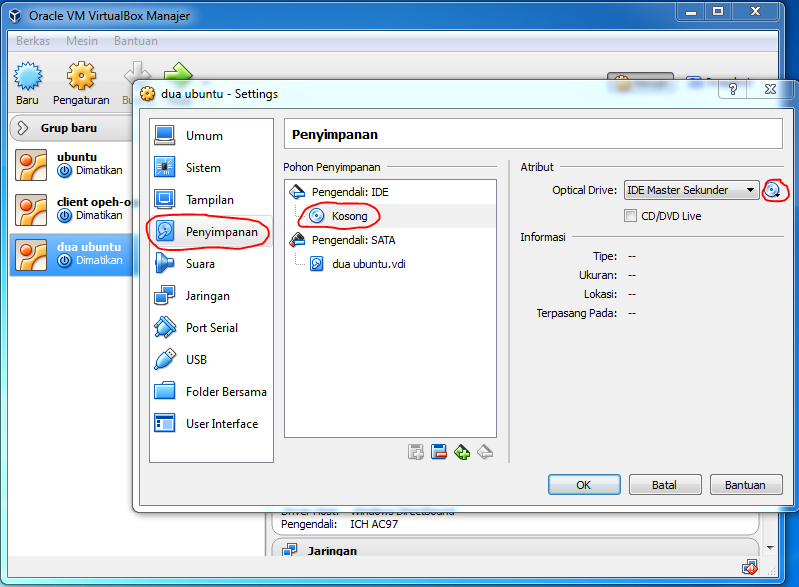Click the Jaringan section header in Manager
799x587 pixels.
(x=332, y=551)
